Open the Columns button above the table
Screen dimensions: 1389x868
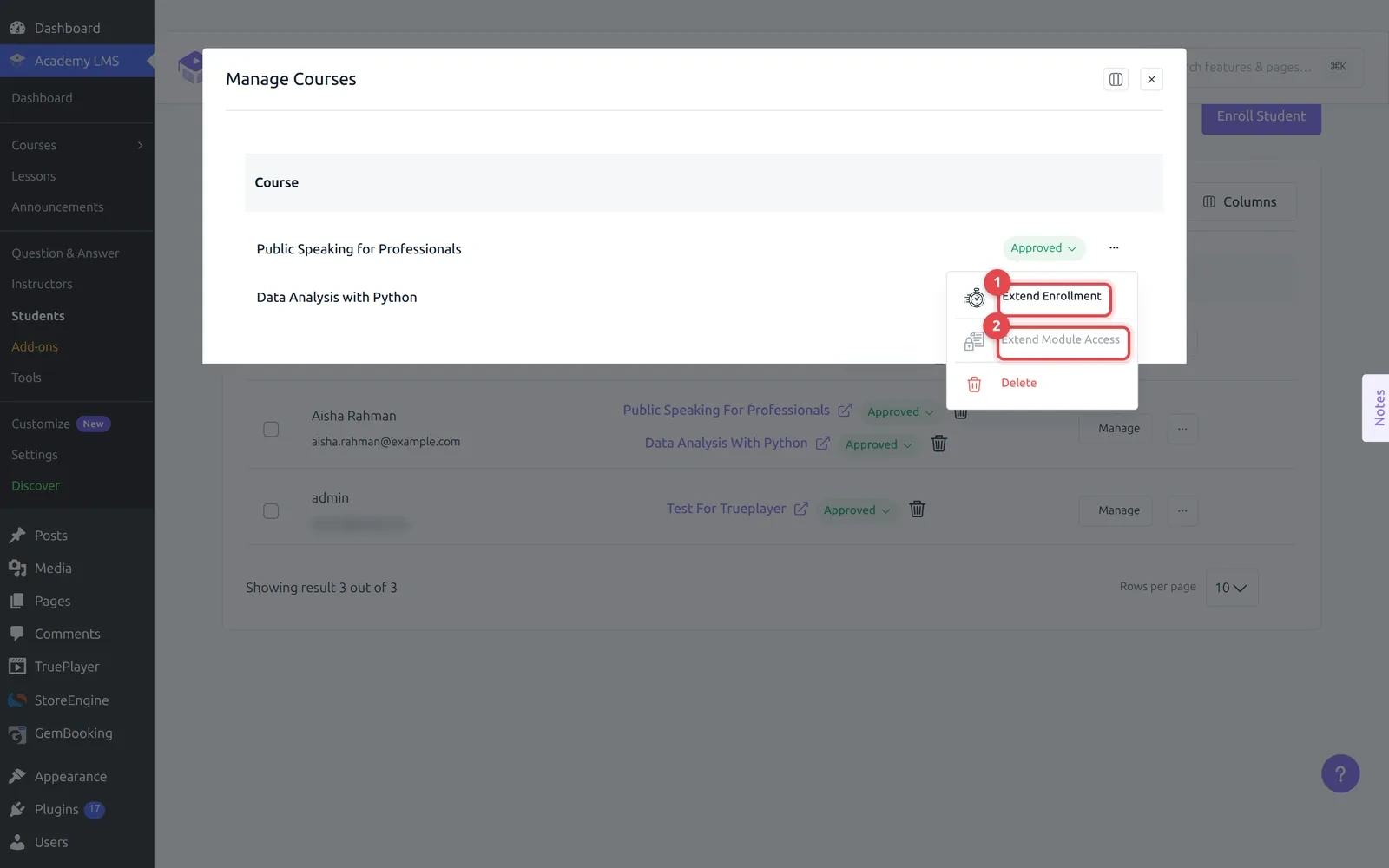(1240, 201)
